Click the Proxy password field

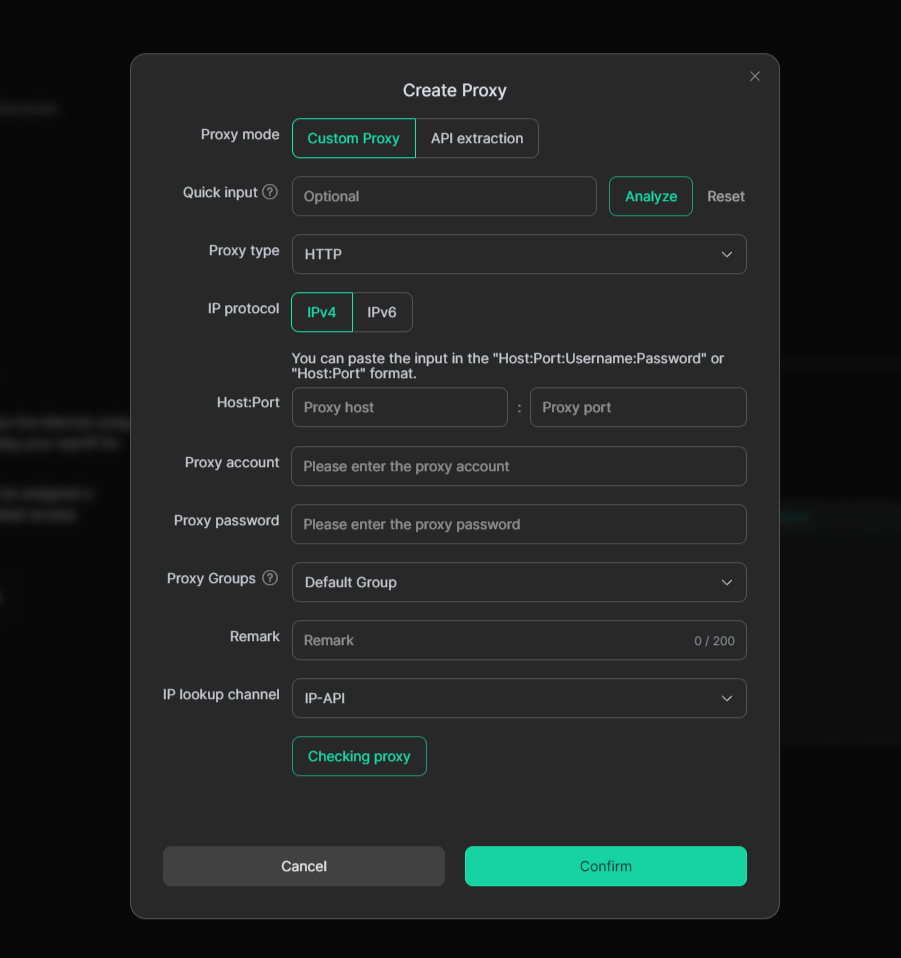click(518, 524)
